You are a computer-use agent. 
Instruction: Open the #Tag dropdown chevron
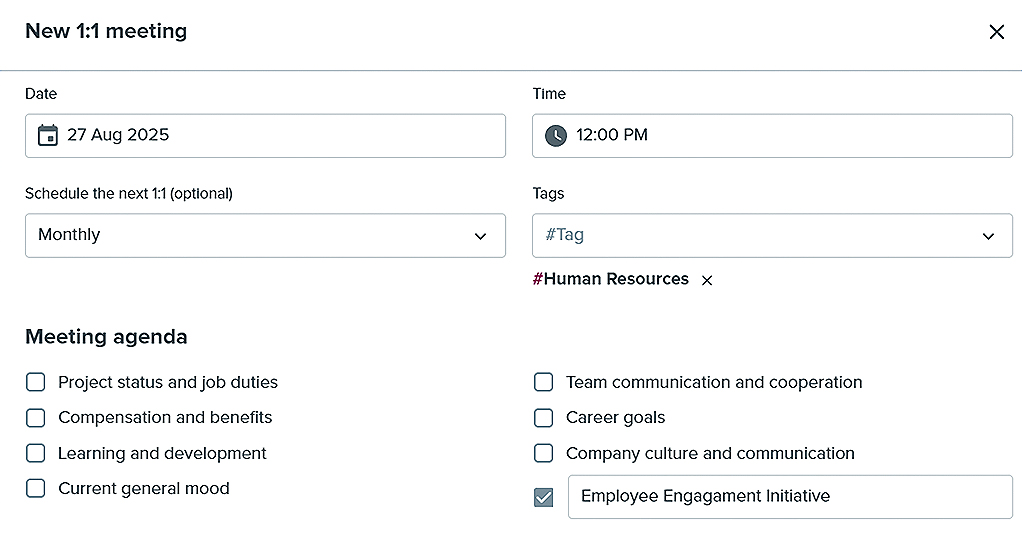[x=988, y=236]
